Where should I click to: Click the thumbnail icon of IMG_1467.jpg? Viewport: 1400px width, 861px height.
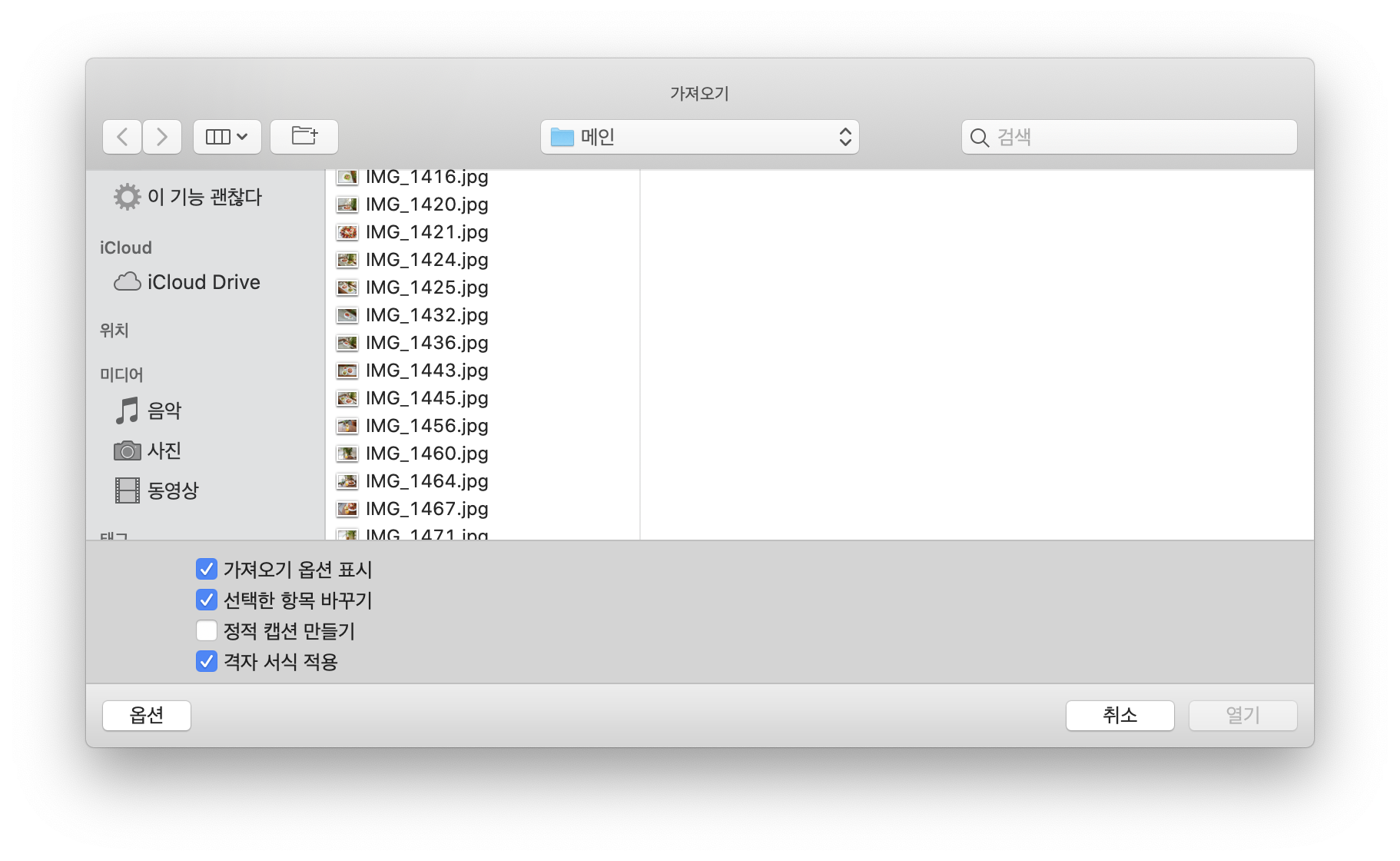tap(347, 509)
